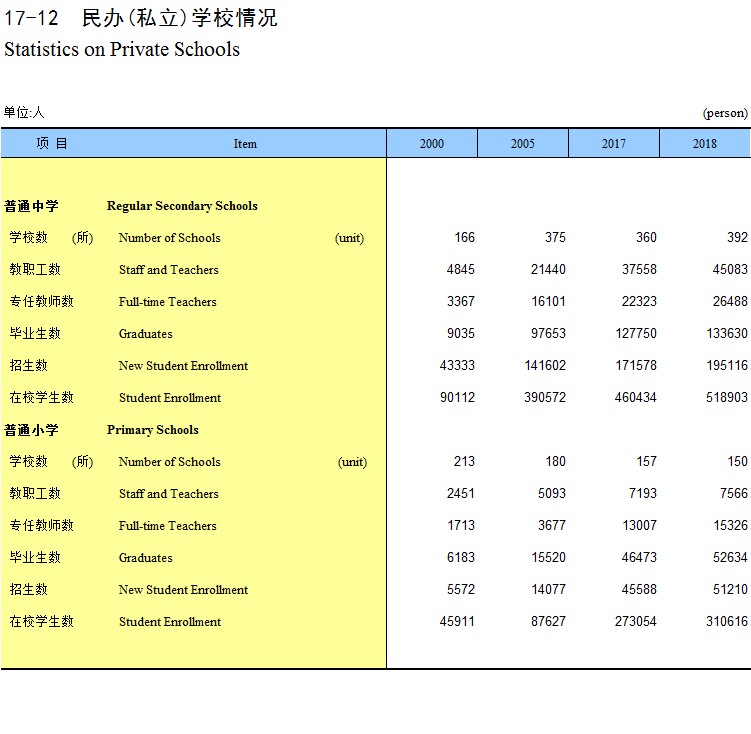
Task: Select cell value 45083
Action: [730, 269]
